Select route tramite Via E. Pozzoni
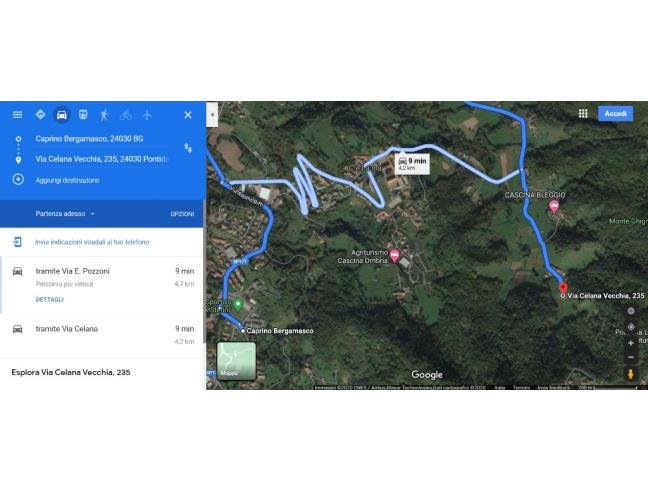The width and height of the screenshot is (648, 492). 102,285
